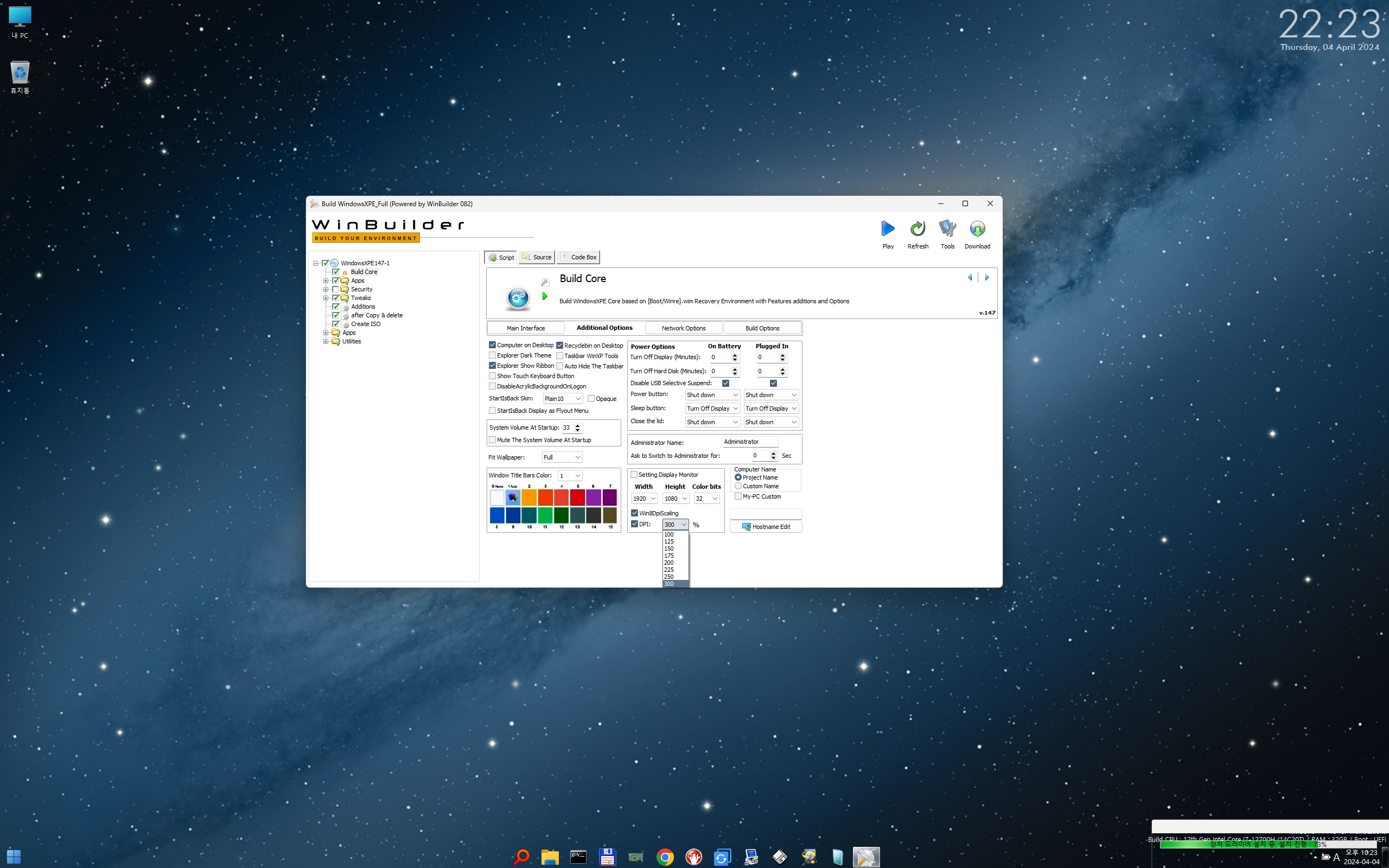The width and height of the screenshot is (1389, 868).
Task: Enable Explorer Dark Theme
Action: (492, 355)
